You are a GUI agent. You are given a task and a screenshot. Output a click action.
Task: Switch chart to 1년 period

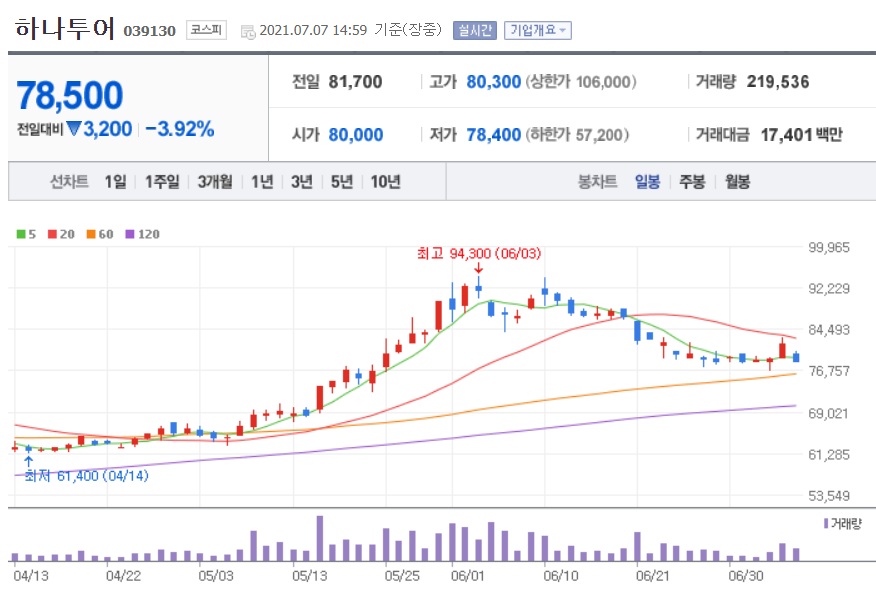[x=262, y=182]
